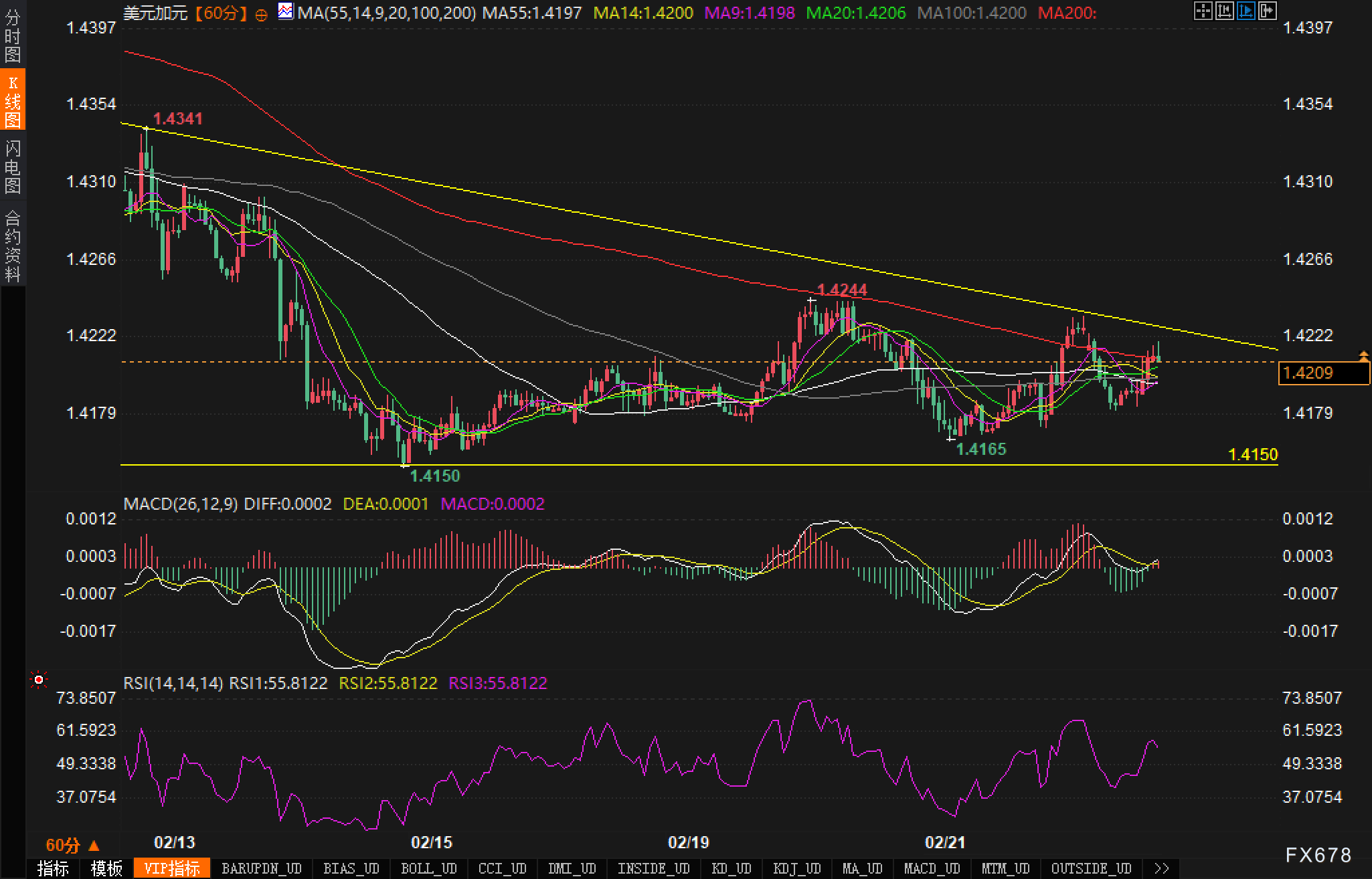Select the VIP指标 tab

172,868
